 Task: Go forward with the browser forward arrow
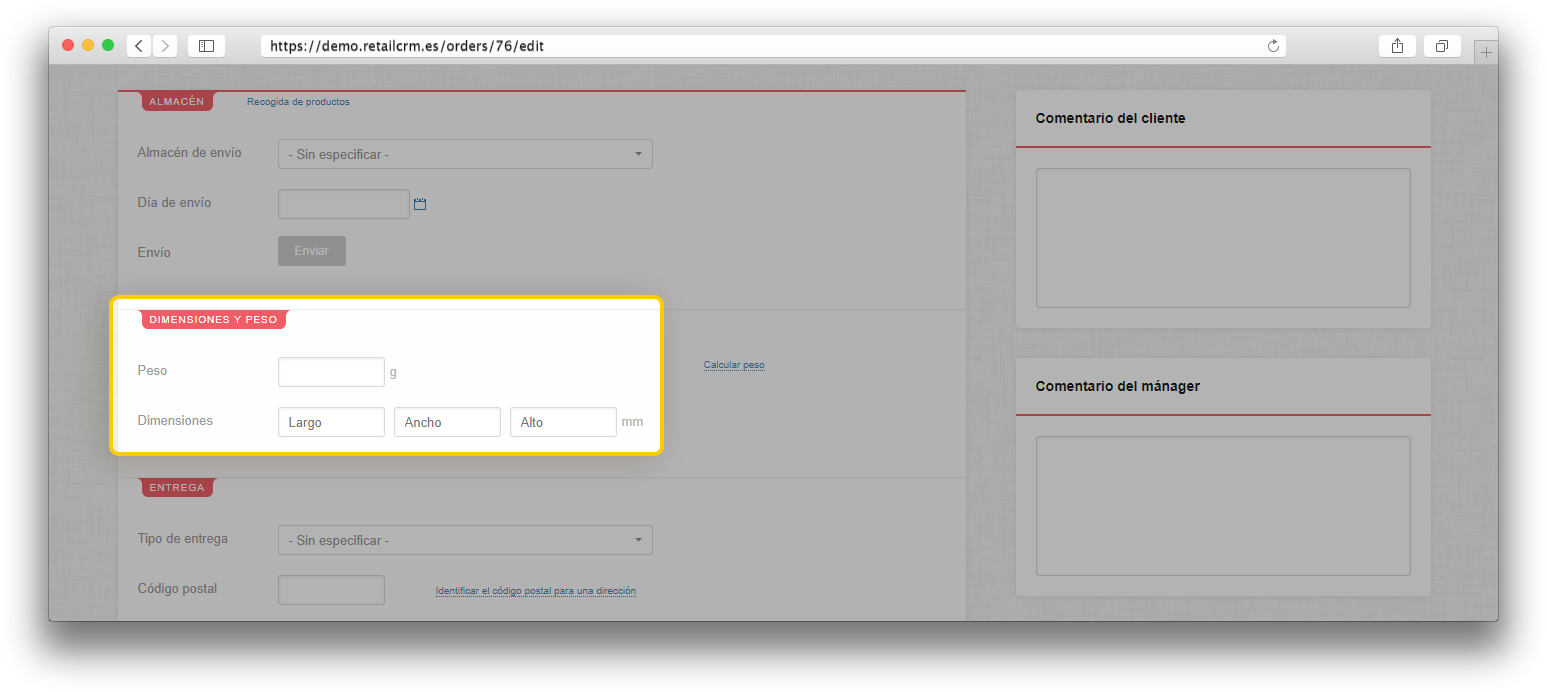(x=165, y=46)
